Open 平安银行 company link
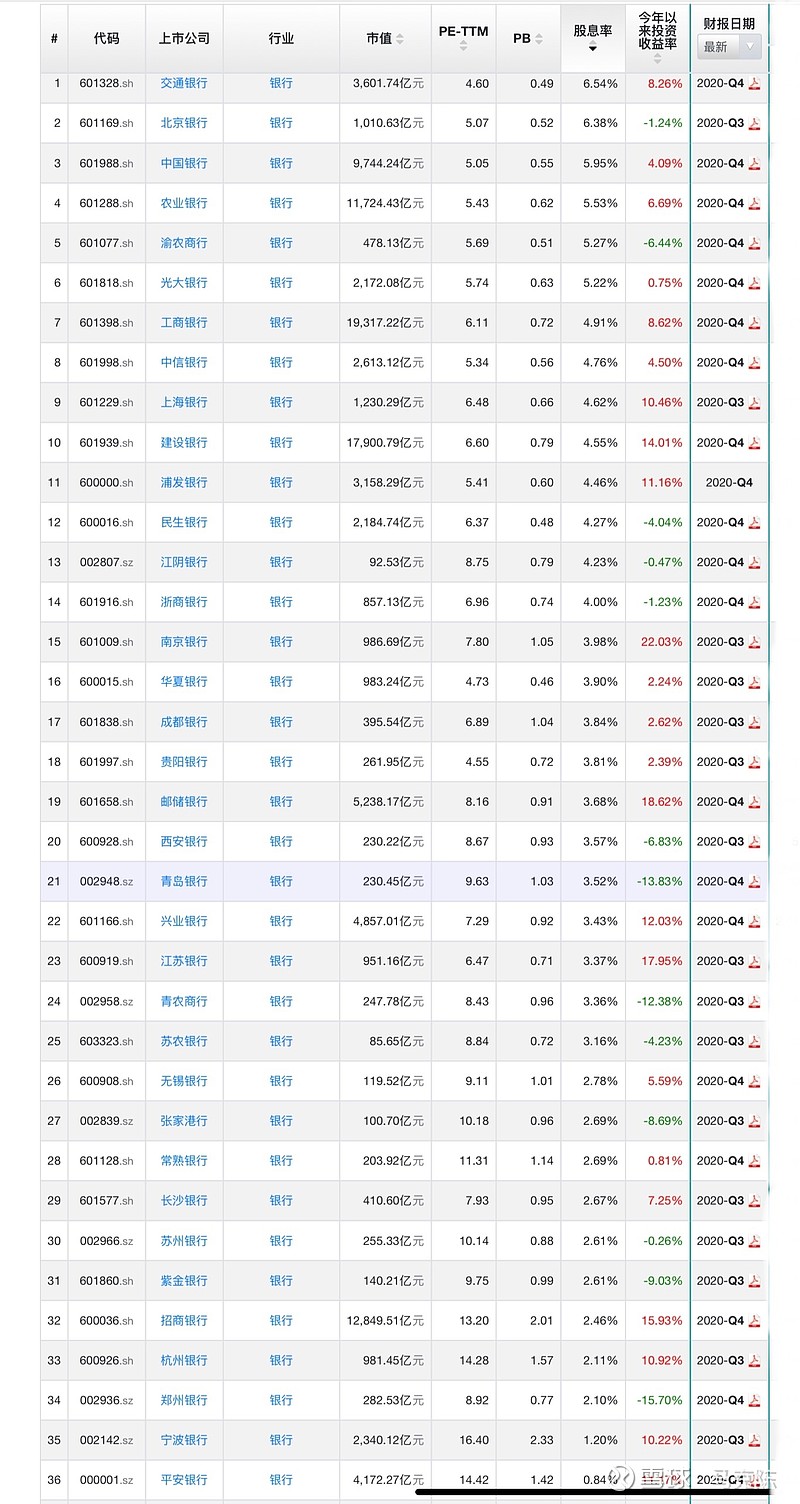 pos(184,1481)
